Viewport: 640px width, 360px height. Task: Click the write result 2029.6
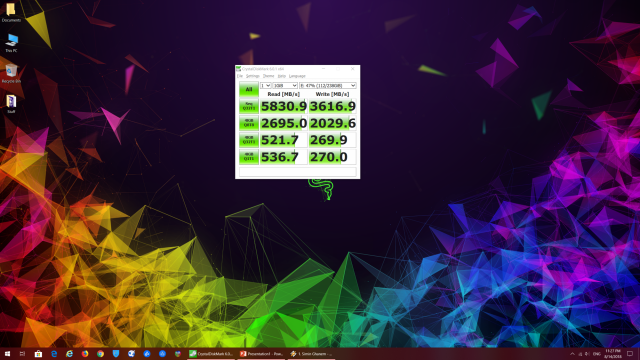pos(332,123)
